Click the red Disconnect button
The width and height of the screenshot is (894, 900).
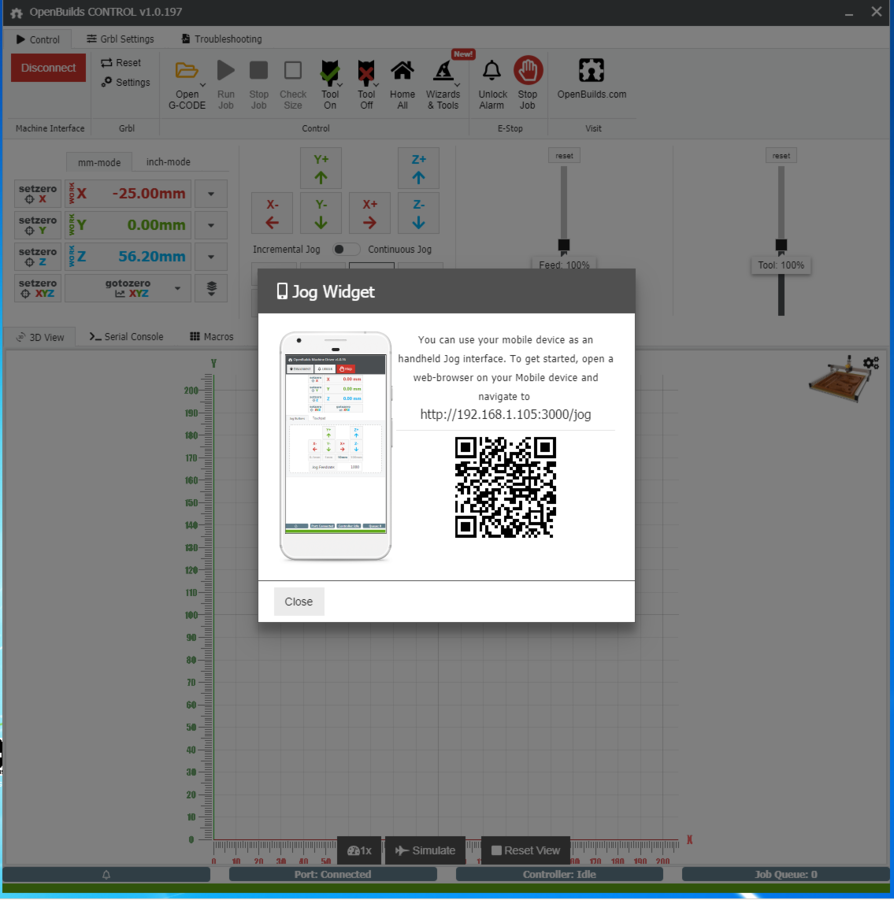(48, 68)
